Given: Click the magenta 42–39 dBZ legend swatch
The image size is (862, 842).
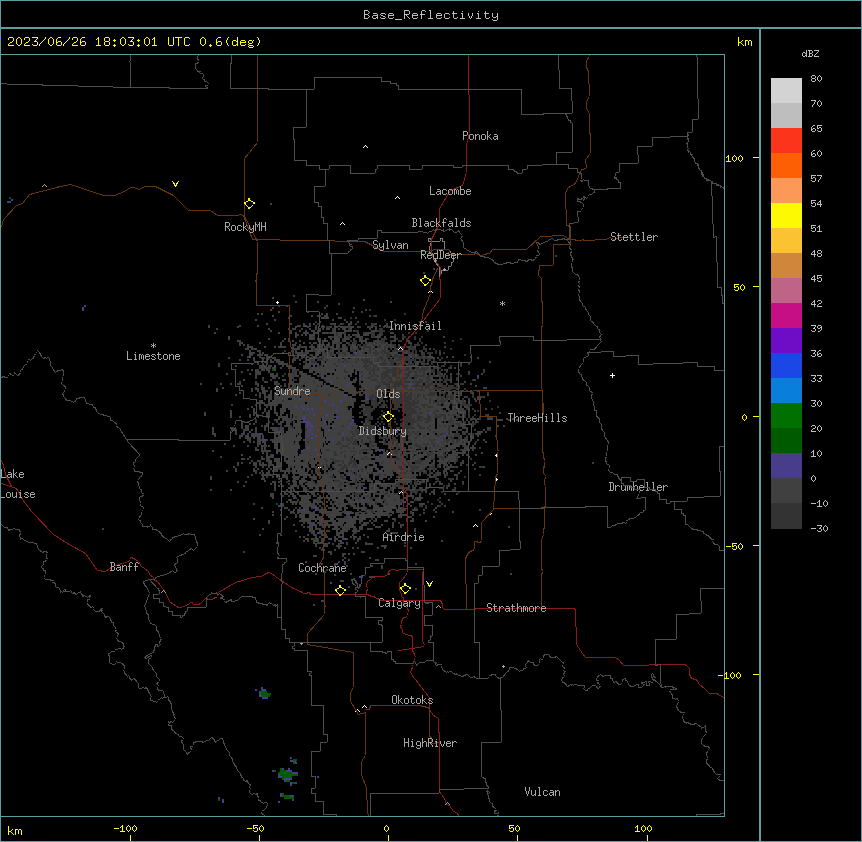Looking at the screenshot, I should (786, 315).
